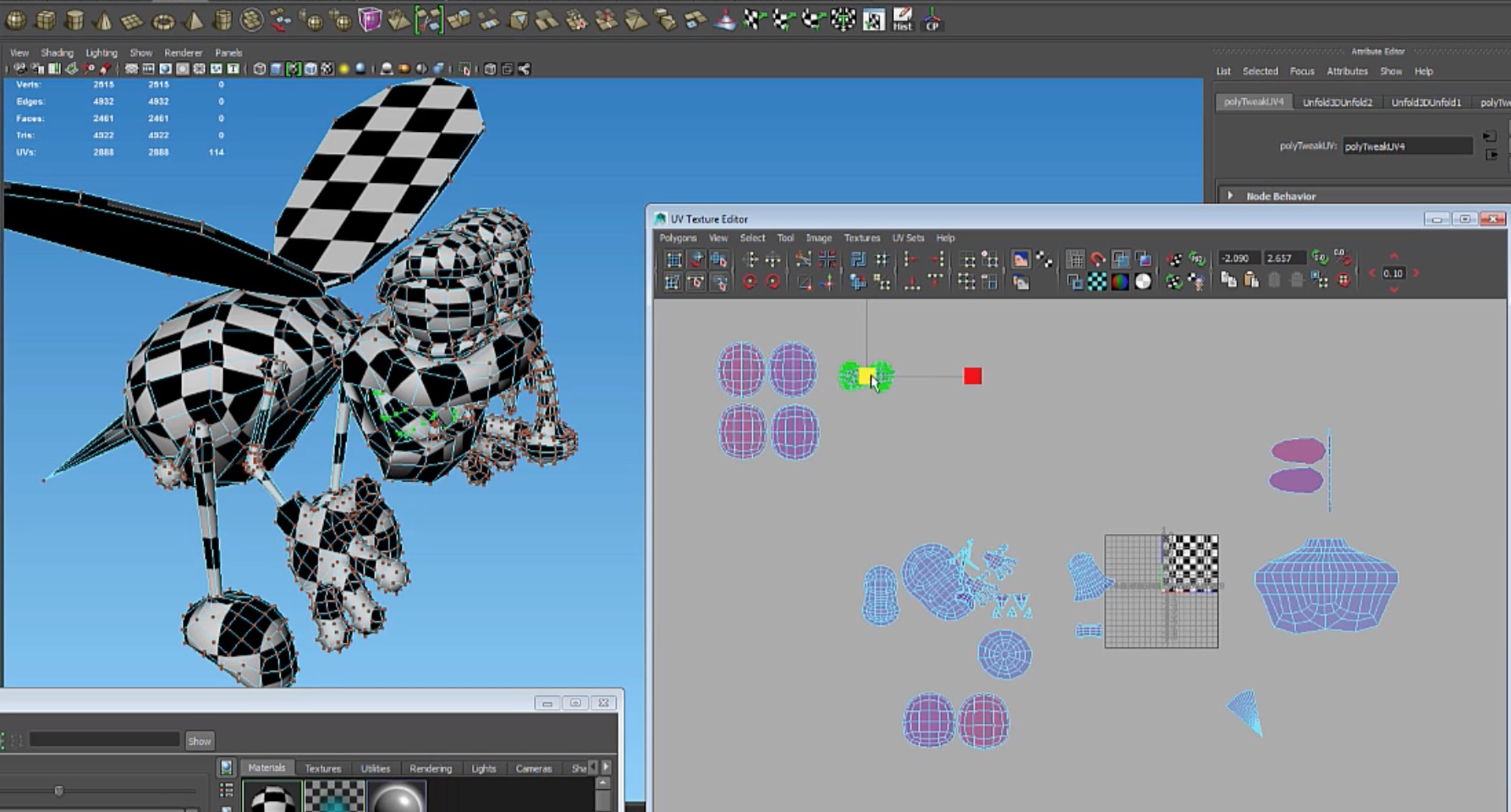Click the CP icon at shelf end
This screenshot has height=812, width=1511.
[931, 19]
